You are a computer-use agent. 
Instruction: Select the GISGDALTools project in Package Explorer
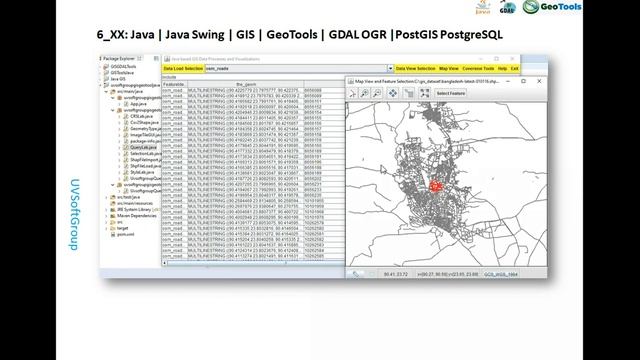tap(123, 67)
